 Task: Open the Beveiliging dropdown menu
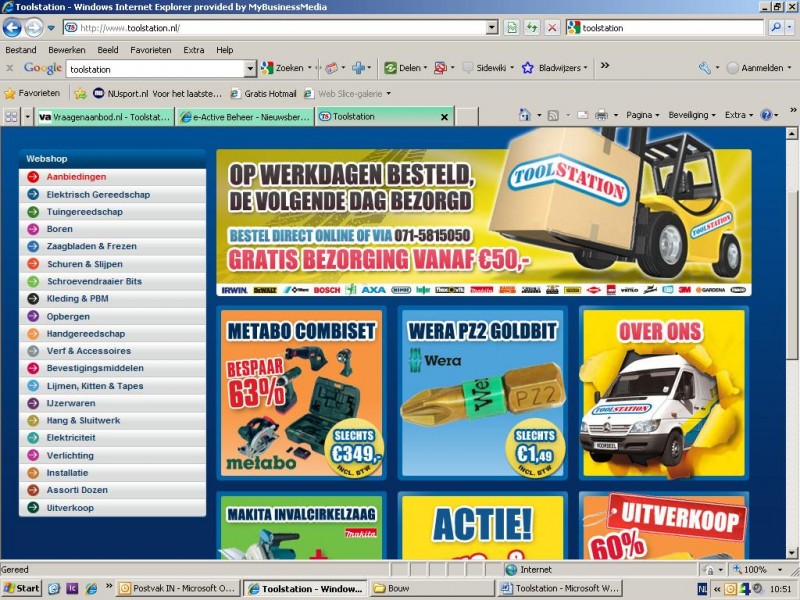[x=692, y=115]
